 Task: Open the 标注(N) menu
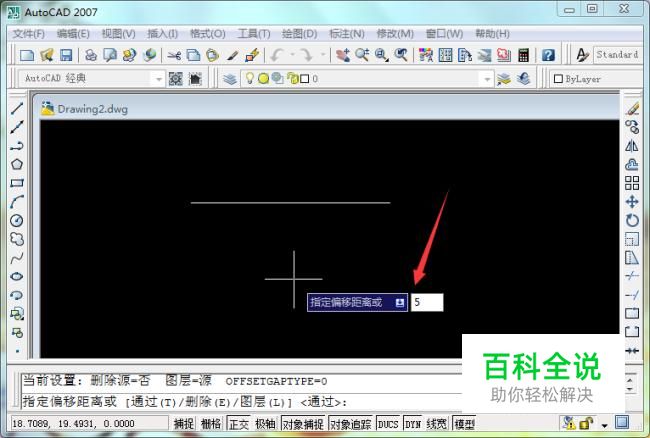347,34
